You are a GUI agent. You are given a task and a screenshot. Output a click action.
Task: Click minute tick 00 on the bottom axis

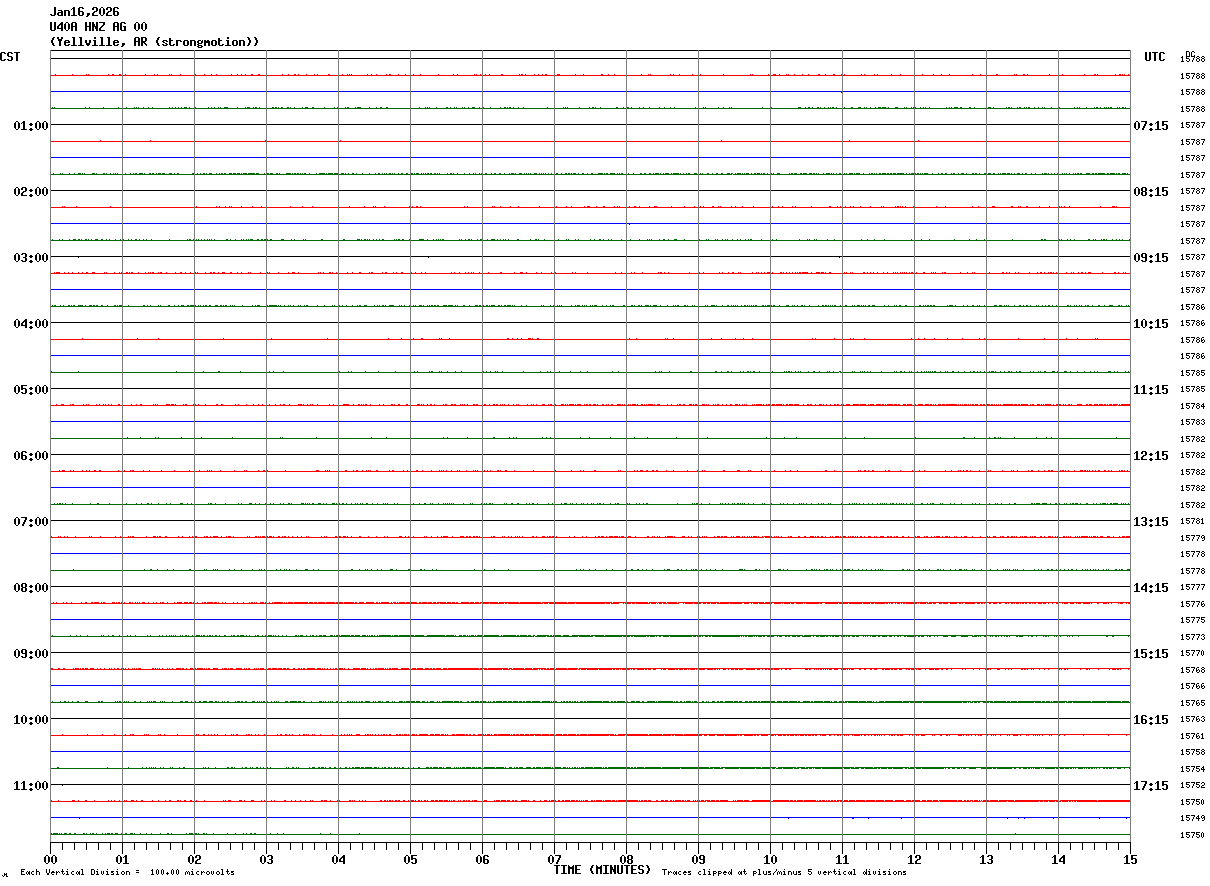(x=50, y=859)
